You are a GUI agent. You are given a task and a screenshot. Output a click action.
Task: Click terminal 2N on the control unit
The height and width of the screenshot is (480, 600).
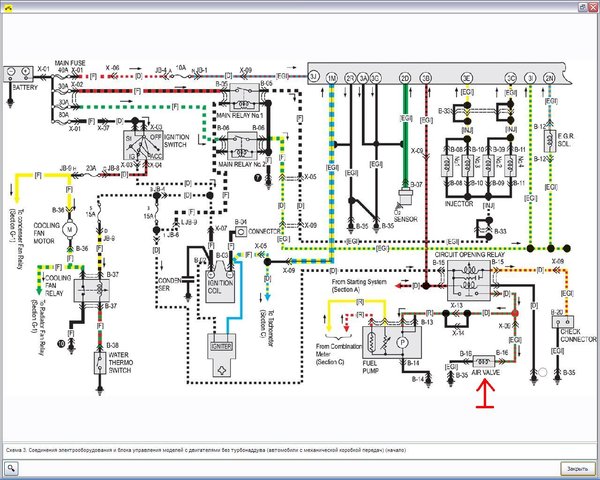(x=549, y=78)
